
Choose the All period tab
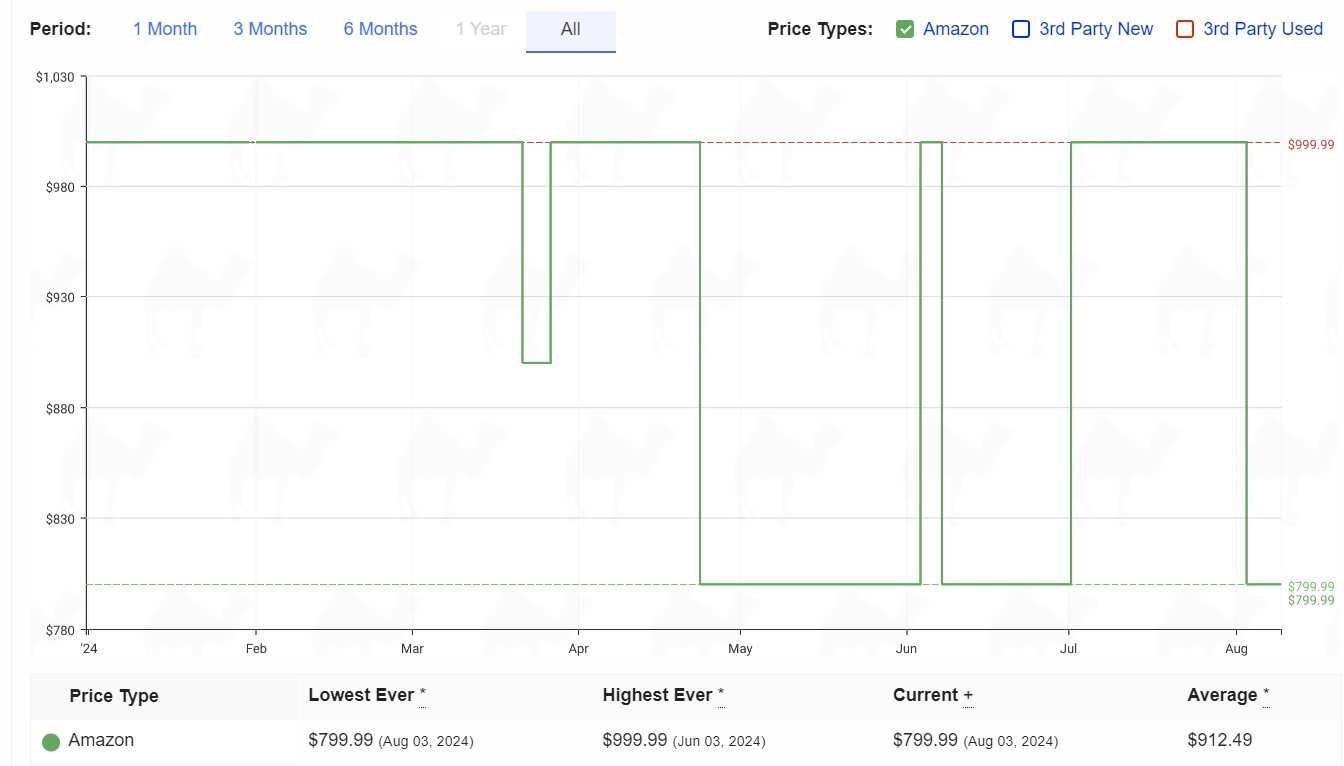click(x=571, y=29)
